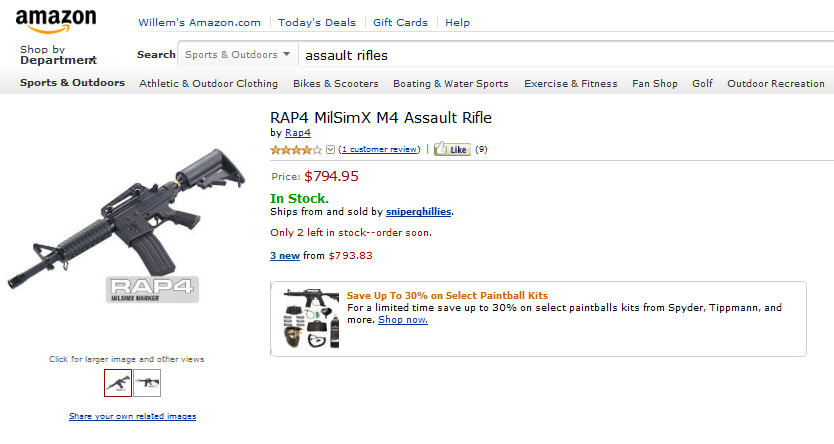Click Share your own related images
Viewport: 834px width, 444px height.
(x=132, y=416)
